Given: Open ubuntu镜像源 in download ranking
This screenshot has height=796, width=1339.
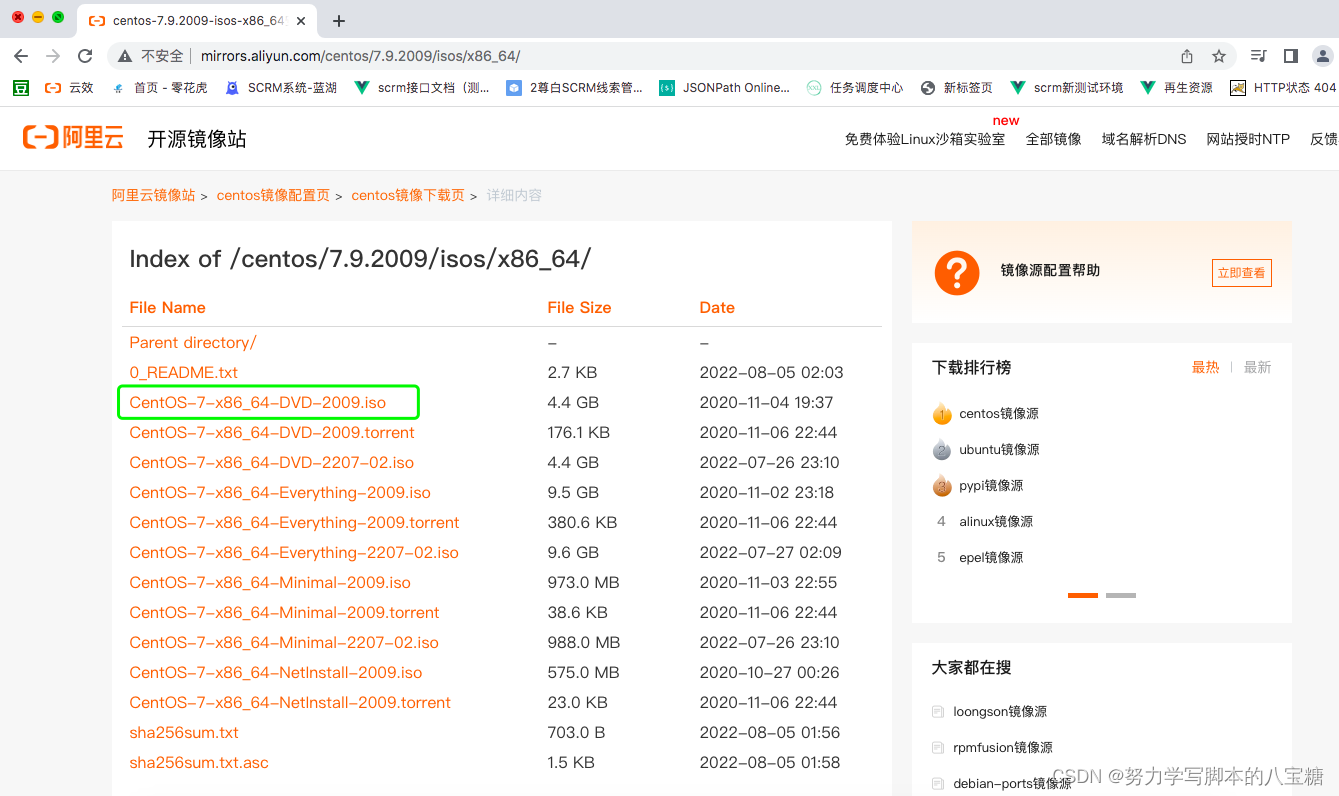Looking at the screenshot, I should coord(999,449).
